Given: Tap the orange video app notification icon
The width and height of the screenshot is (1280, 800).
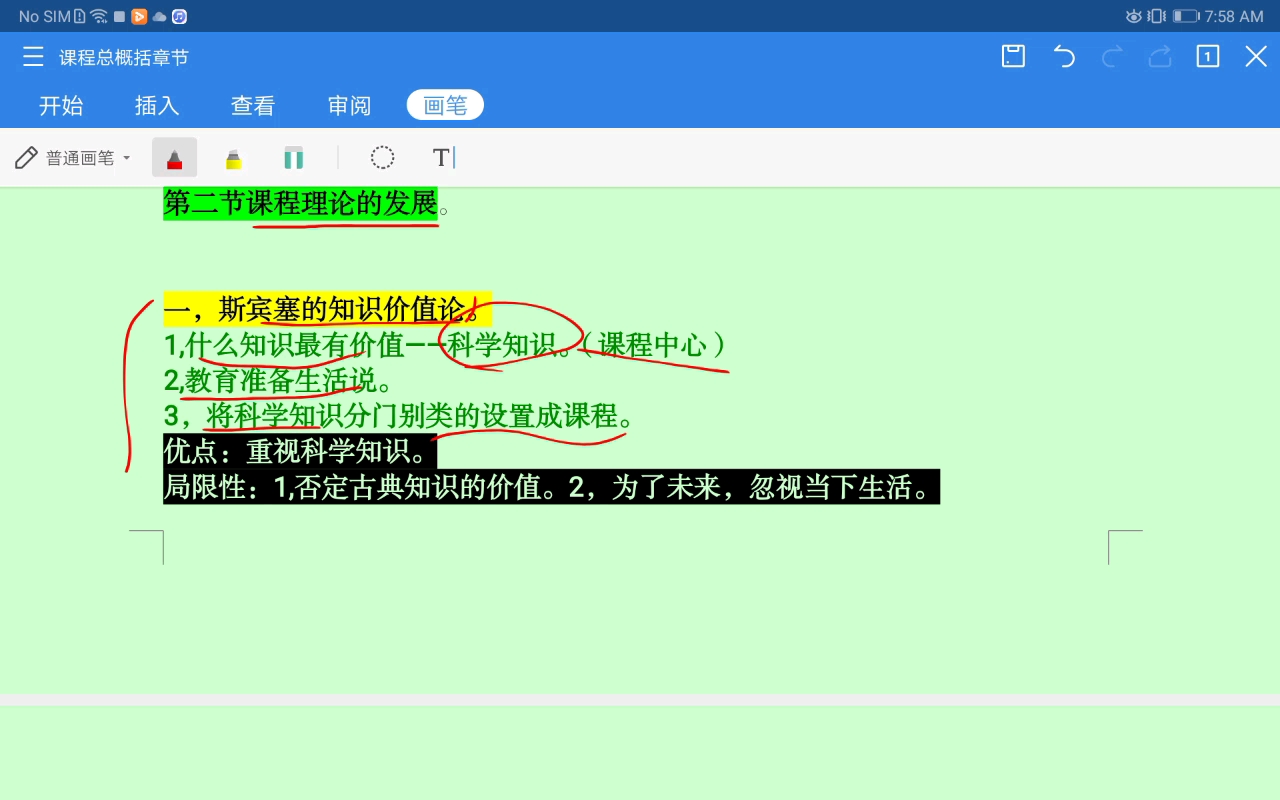Looking at the screenshot, I should click(x=139, y=16).
